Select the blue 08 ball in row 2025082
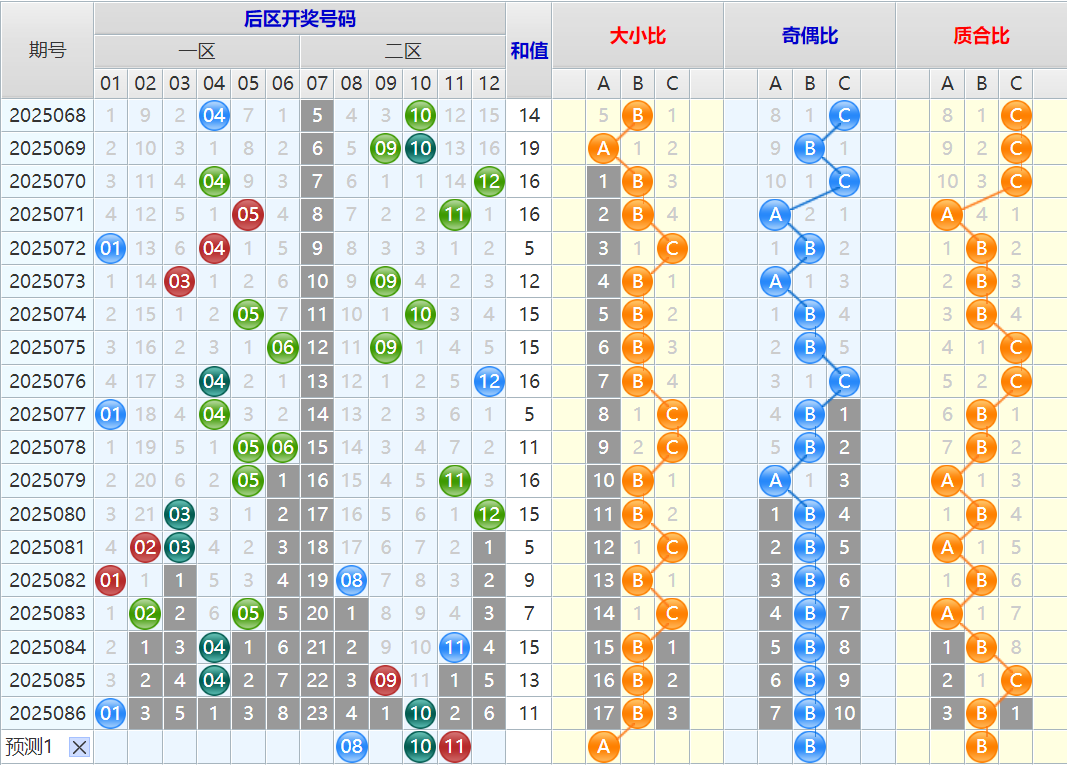The image size is (1067, 765). coord(351,580)
